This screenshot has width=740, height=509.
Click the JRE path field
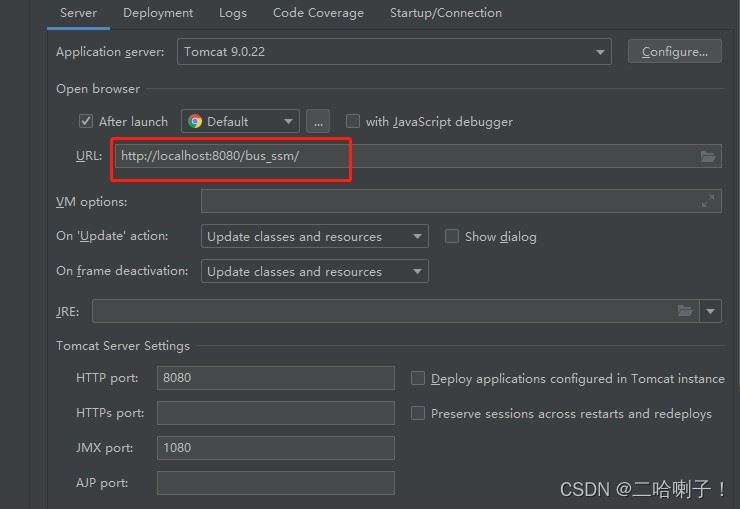point(395,311)
